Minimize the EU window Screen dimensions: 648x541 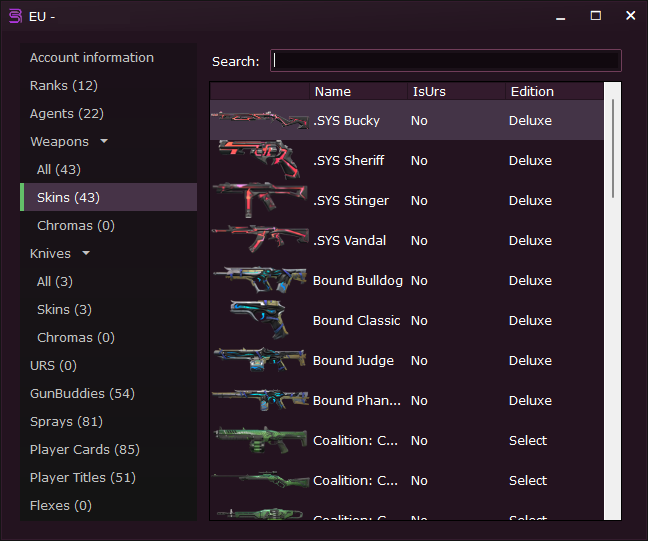point(560,16)
